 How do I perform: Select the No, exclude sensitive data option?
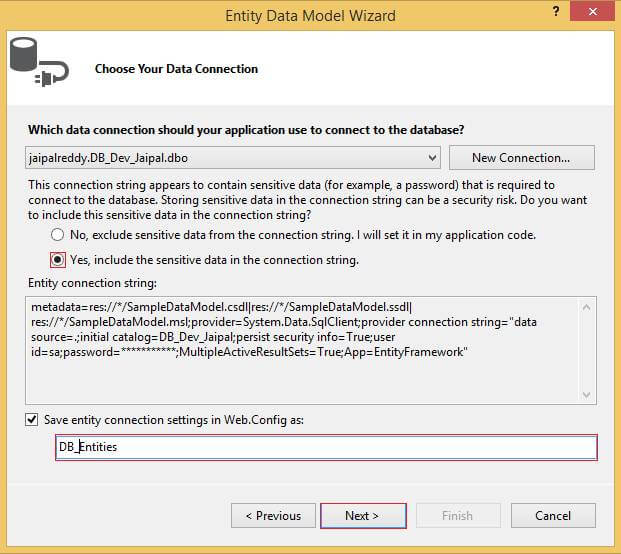pyautogui.click(x=57, y=235)
